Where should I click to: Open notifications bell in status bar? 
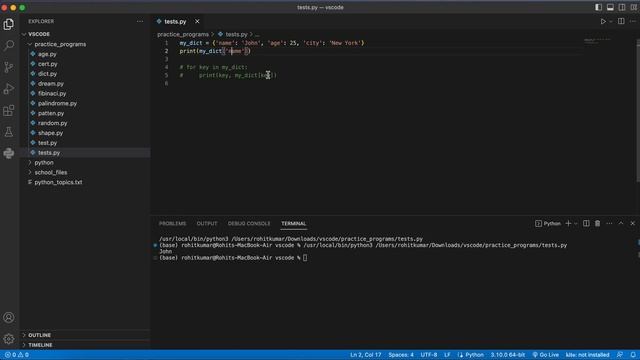(633, 355)
